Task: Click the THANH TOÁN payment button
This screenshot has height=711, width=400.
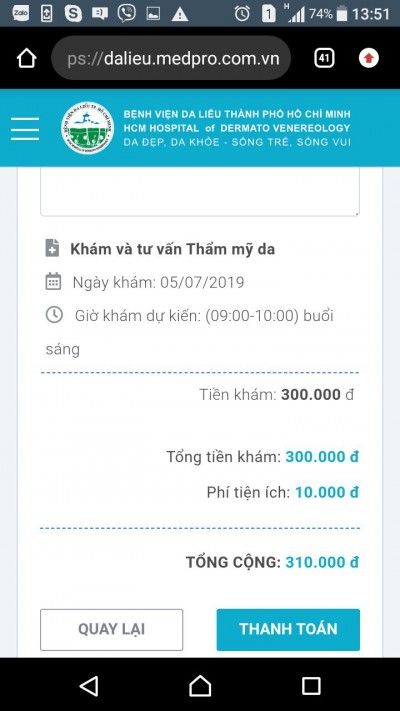Action: (x=288, y=629)
